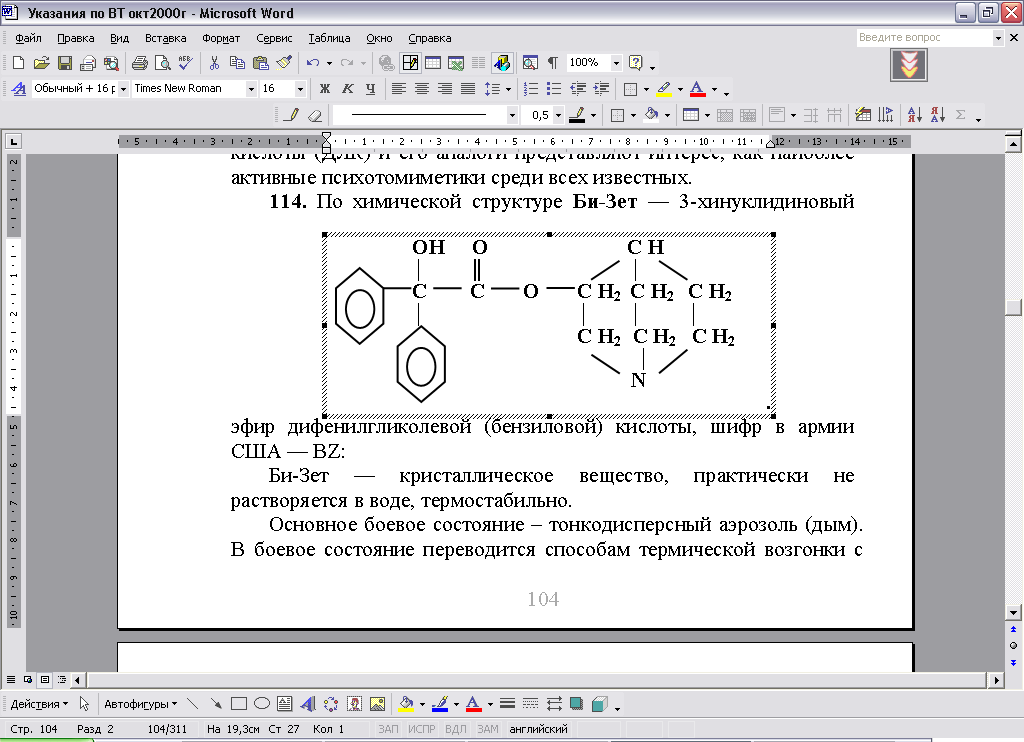This screenshot has width=1024, height=742.
Task: Apply the yellow highlight color
Action: click(x=664, y=89)
